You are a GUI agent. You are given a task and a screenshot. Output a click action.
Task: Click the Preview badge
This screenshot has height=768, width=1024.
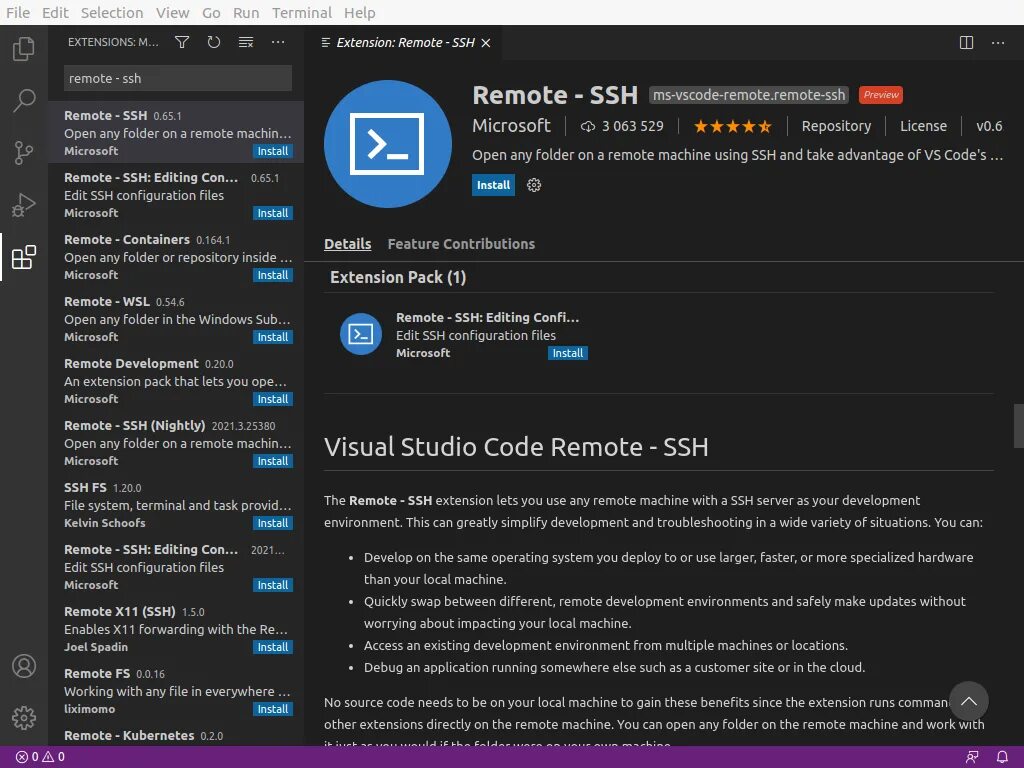pos(880,95)
